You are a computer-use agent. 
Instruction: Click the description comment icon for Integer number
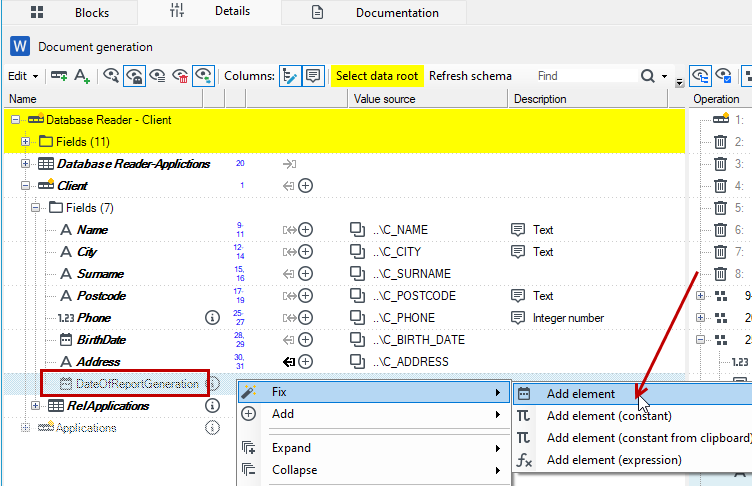tap(518, 318)
